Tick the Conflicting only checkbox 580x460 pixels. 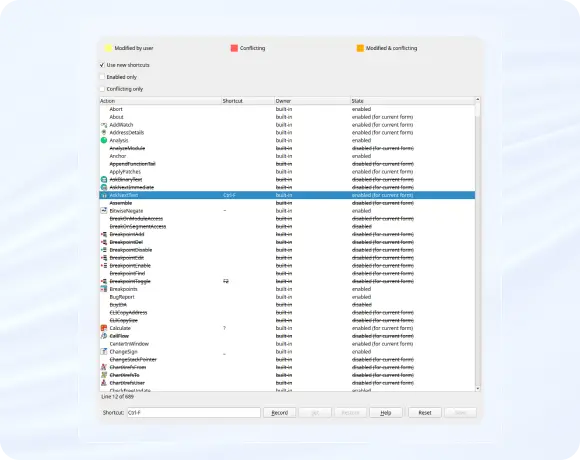click(102, 89)
